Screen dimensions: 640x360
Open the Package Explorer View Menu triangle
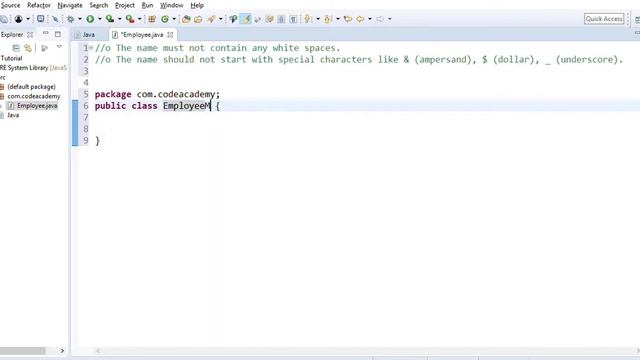pos(59,47)
